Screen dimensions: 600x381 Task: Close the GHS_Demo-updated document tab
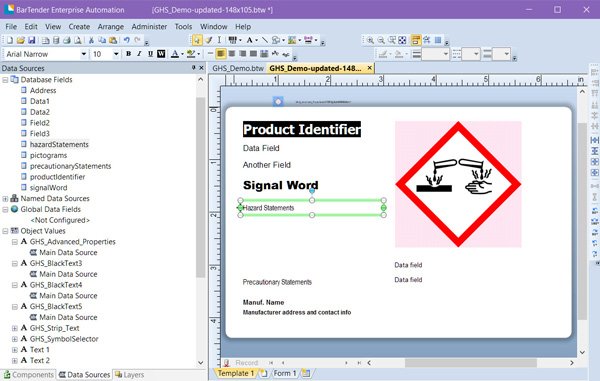(369, 68)
